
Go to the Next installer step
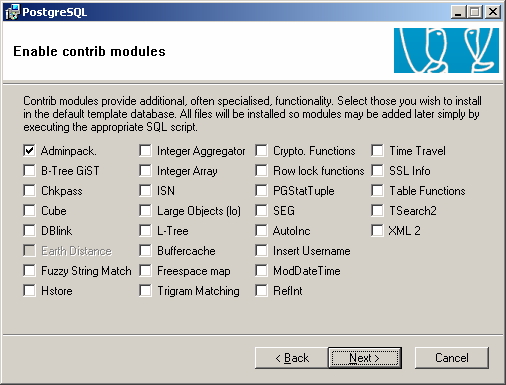pyautogui.click(x=365, y=358)
